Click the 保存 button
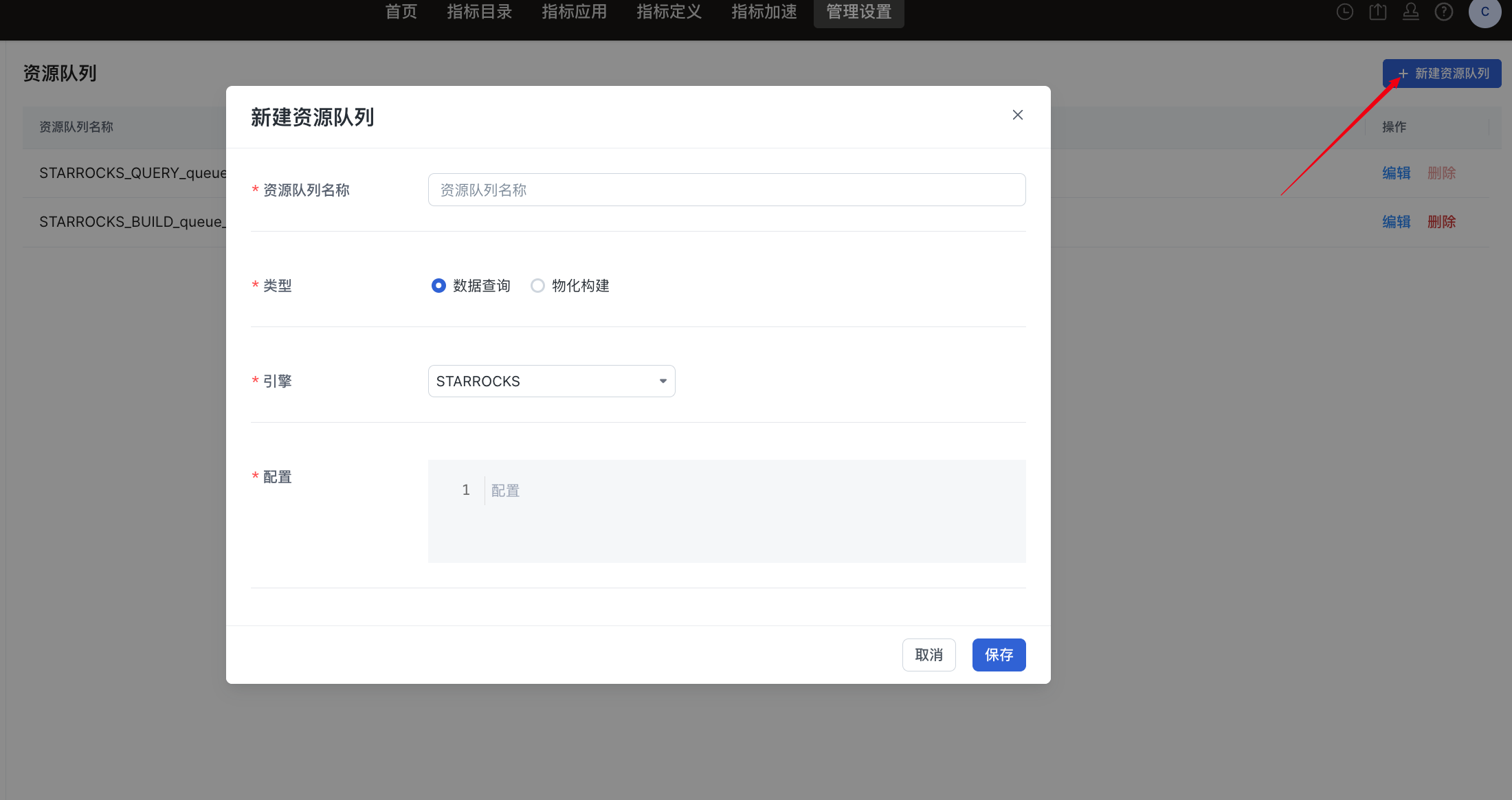Viewport: 1512px width, 800px height. click(999, 654)
